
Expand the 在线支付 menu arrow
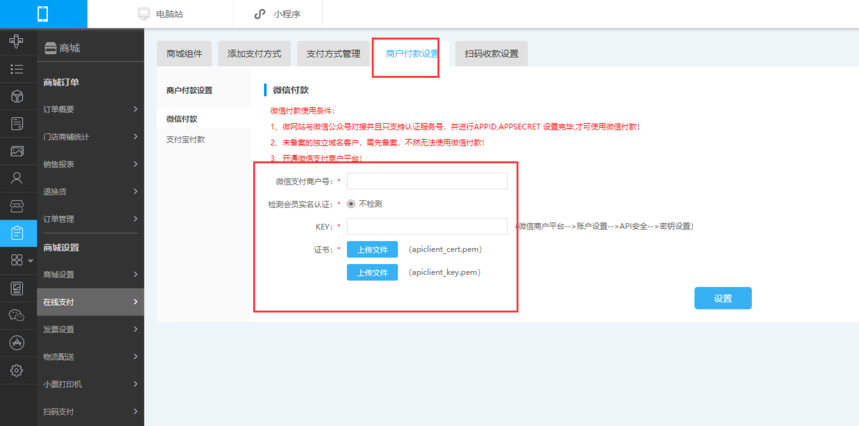pyautogui.click(x=135, y=302)
